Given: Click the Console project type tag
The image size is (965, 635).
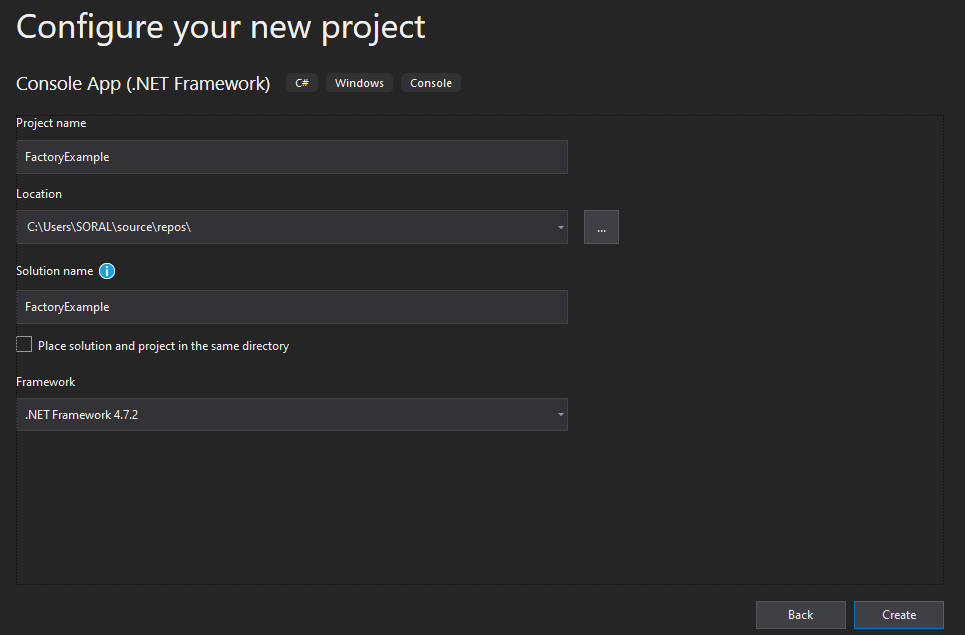Looking at the screenshot, I should click(431, 83).
